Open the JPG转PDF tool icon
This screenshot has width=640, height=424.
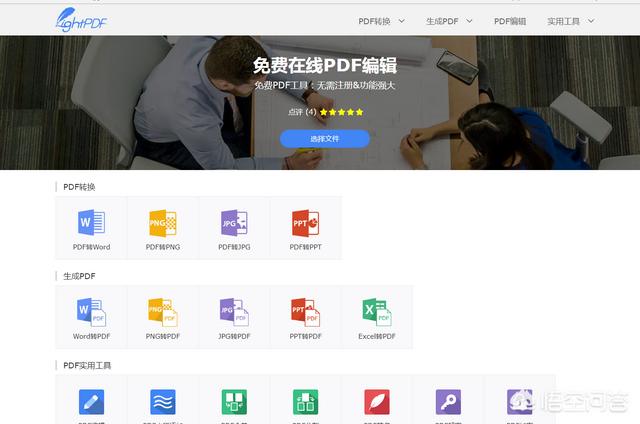click(234, 312)
